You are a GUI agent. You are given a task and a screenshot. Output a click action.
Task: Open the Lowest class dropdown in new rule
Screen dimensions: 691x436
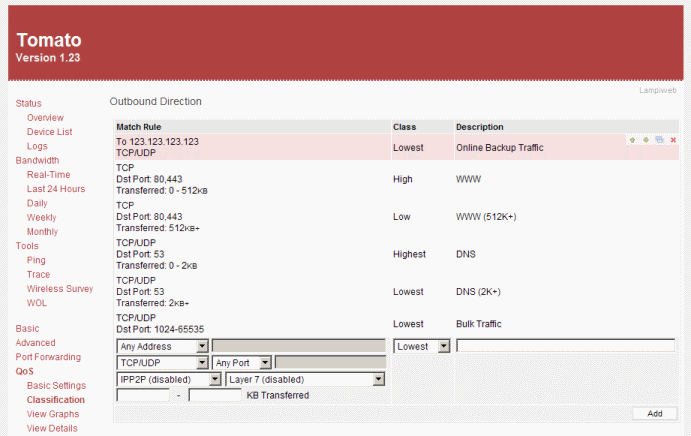[422, 347]
